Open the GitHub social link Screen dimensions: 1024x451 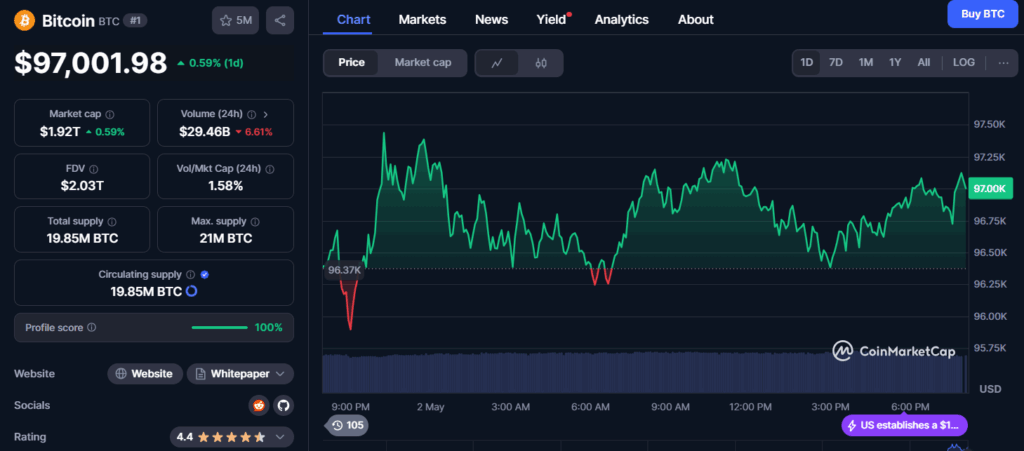pos(283,405)
